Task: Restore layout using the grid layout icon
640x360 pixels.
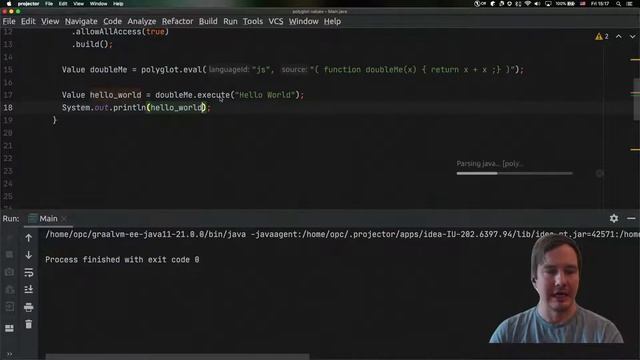Action: (9, 328)
